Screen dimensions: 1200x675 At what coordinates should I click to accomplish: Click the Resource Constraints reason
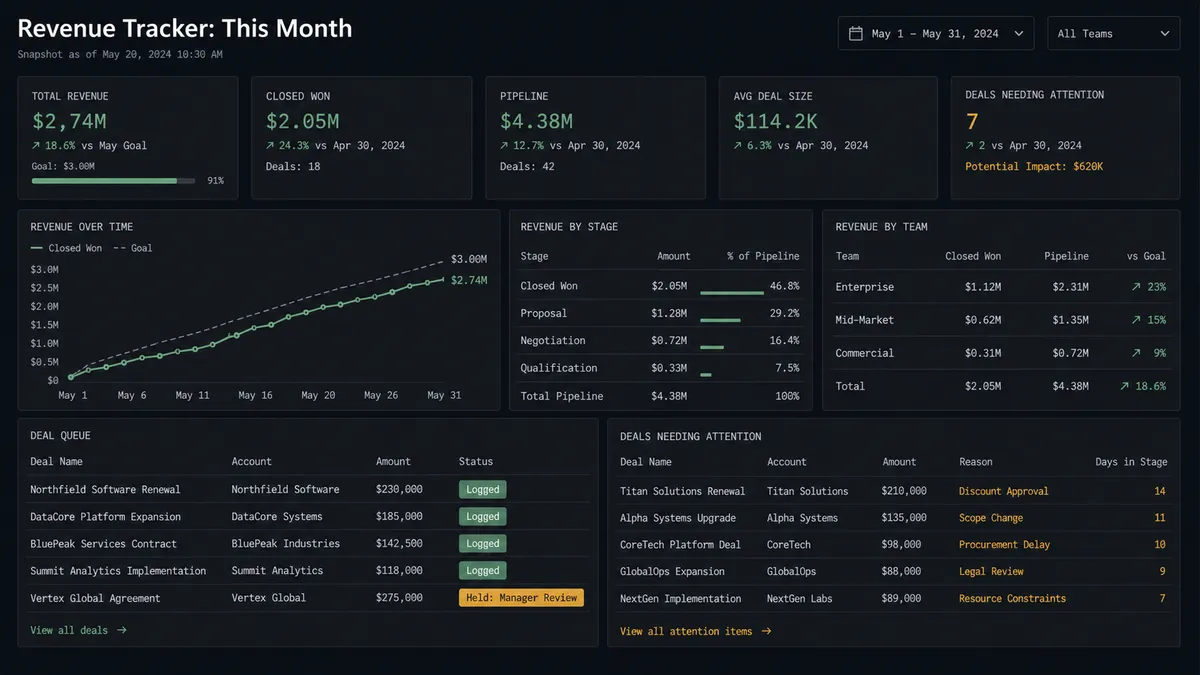coord(1012,599)
